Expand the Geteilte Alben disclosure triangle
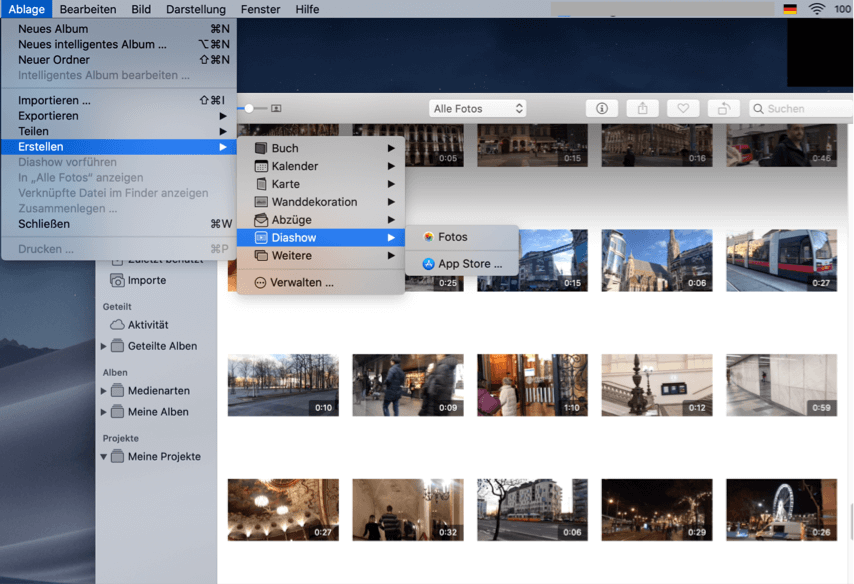This screenshot has width=854, height=584. (104, 347)
